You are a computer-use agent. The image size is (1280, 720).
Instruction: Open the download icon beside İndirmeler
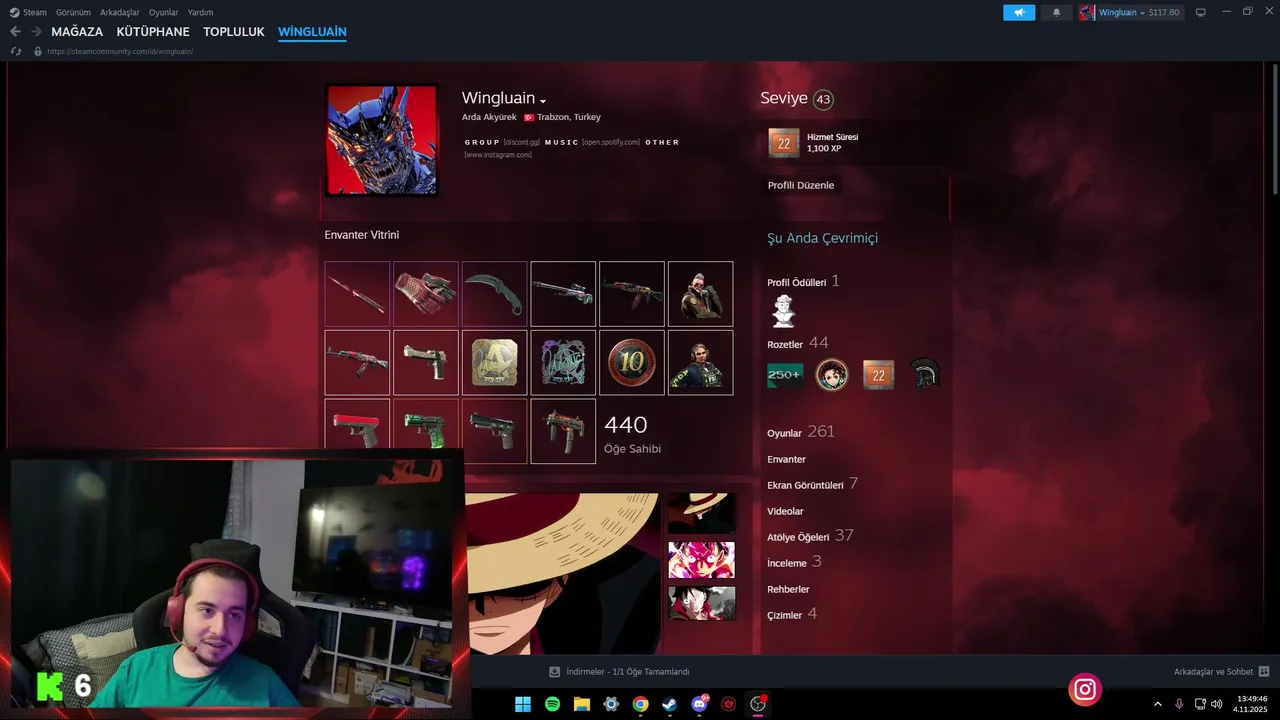click(x=554, y=672)
